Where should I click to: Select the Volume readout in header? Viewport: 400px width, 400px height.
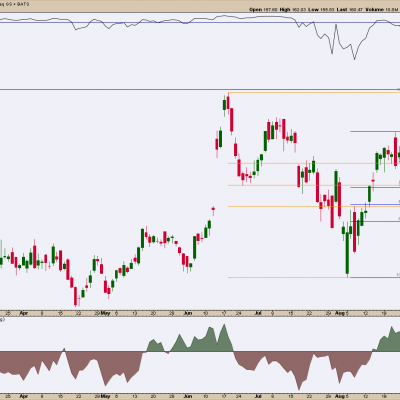tap(382, 10)
